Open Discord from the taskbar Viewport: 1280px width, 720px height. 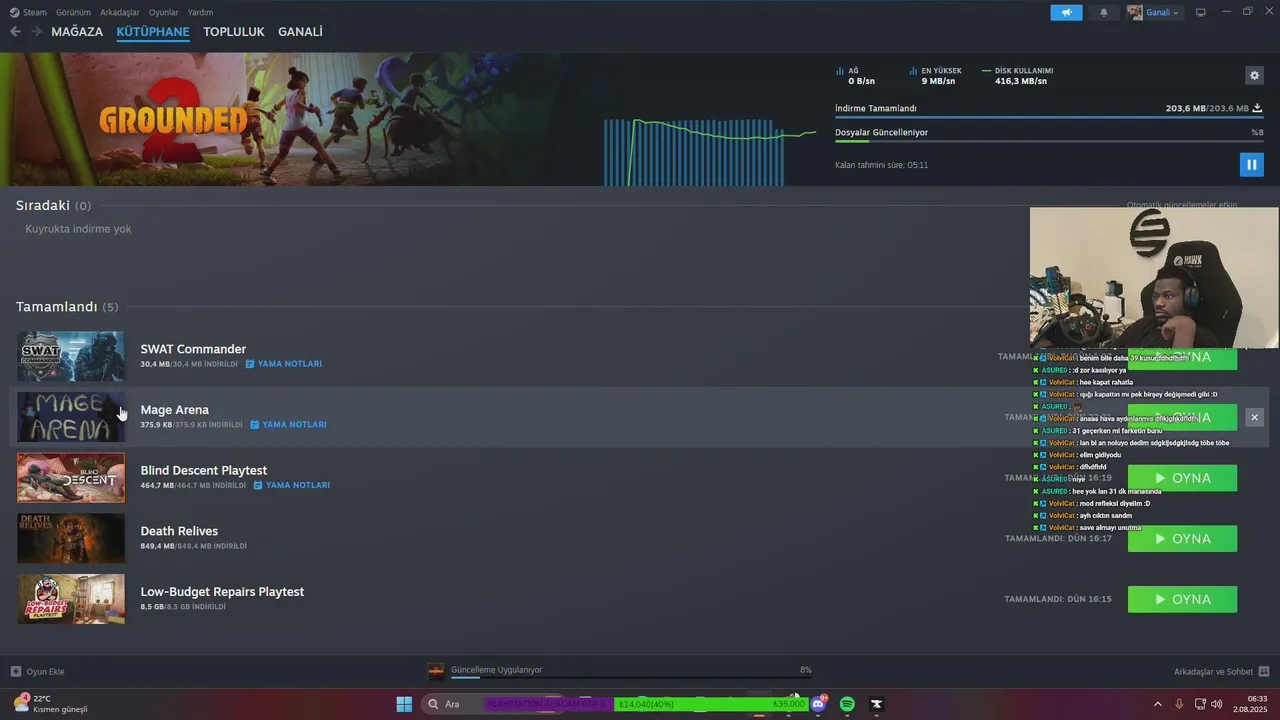pyautogui.click(x=818, y=704)
